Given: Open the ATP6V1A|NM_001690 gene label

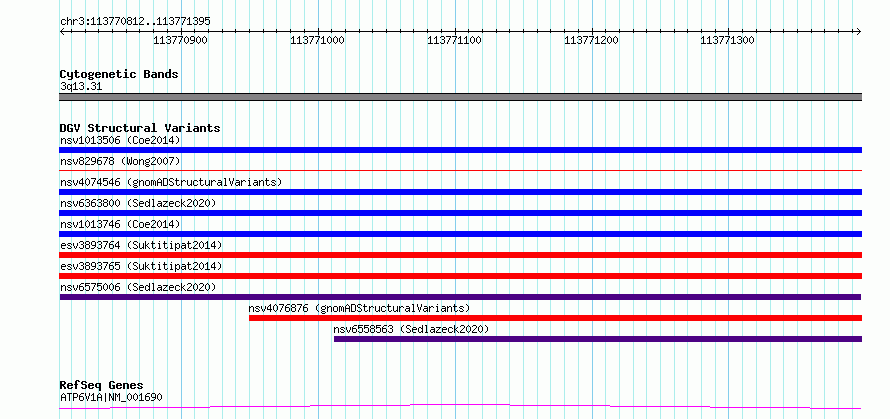Looking at the screenshot, I should point(111,397).
